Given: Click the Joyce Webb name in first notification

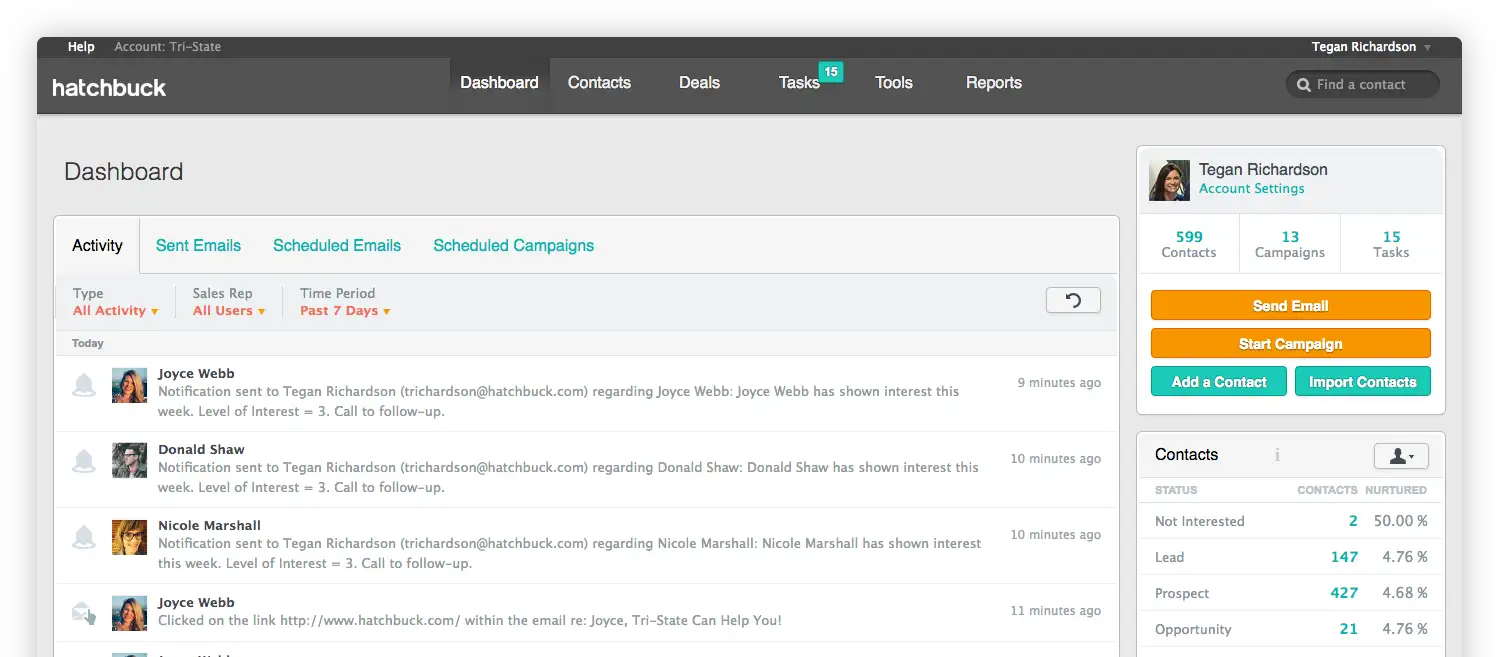Looking at the screenshot, I should point(196,374).
